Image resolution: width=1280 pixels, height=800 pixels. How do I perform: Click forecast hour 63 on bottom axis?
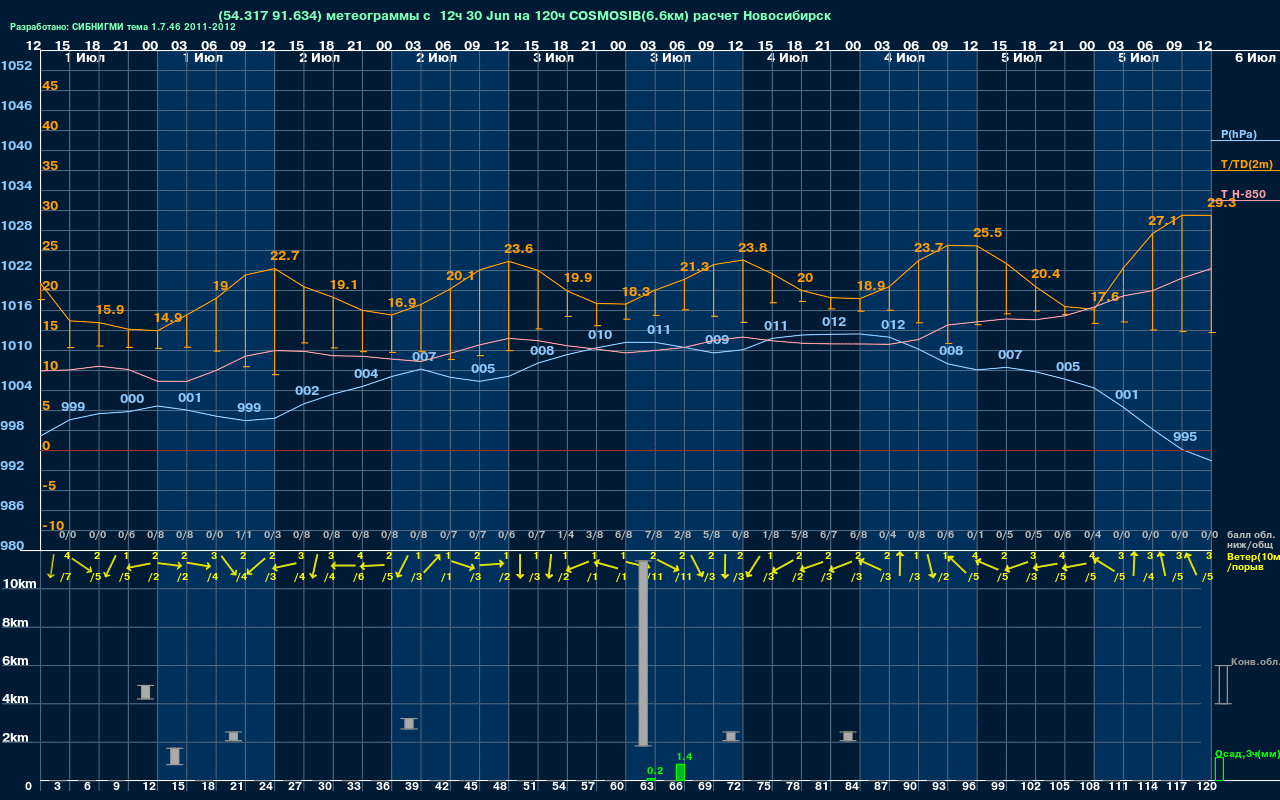646,787
